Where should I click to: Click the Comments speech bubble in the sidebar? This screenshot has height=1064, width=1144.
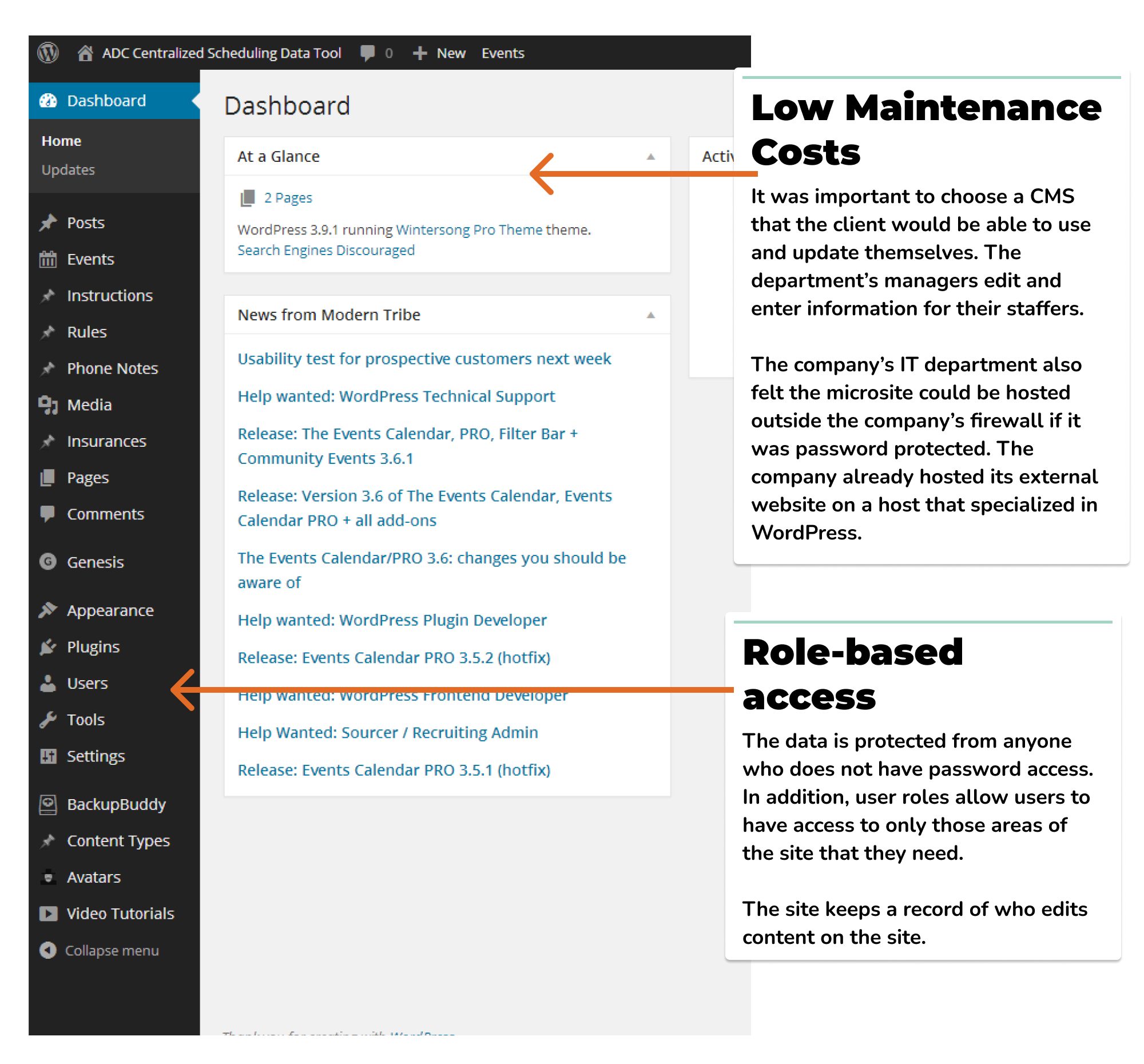(x=49, y=515)
